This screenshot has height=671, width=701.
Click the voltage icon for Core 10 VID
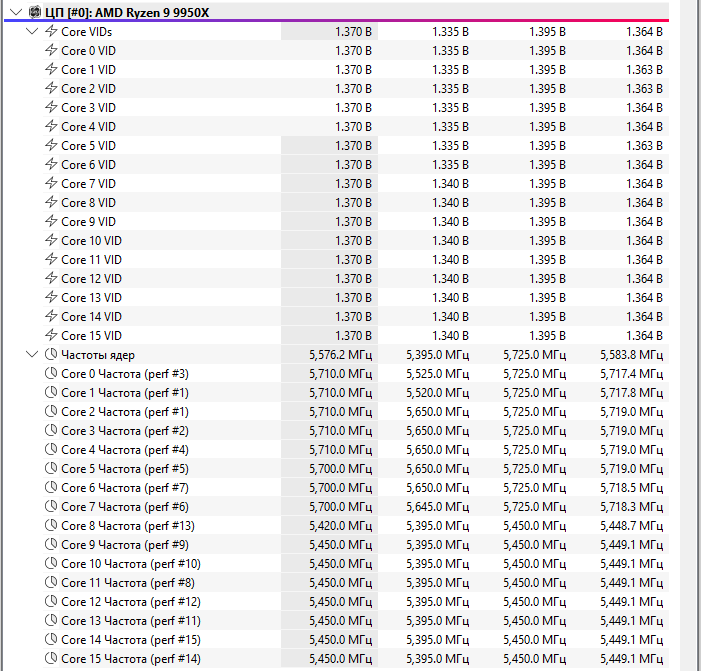(x=51, y=240)
